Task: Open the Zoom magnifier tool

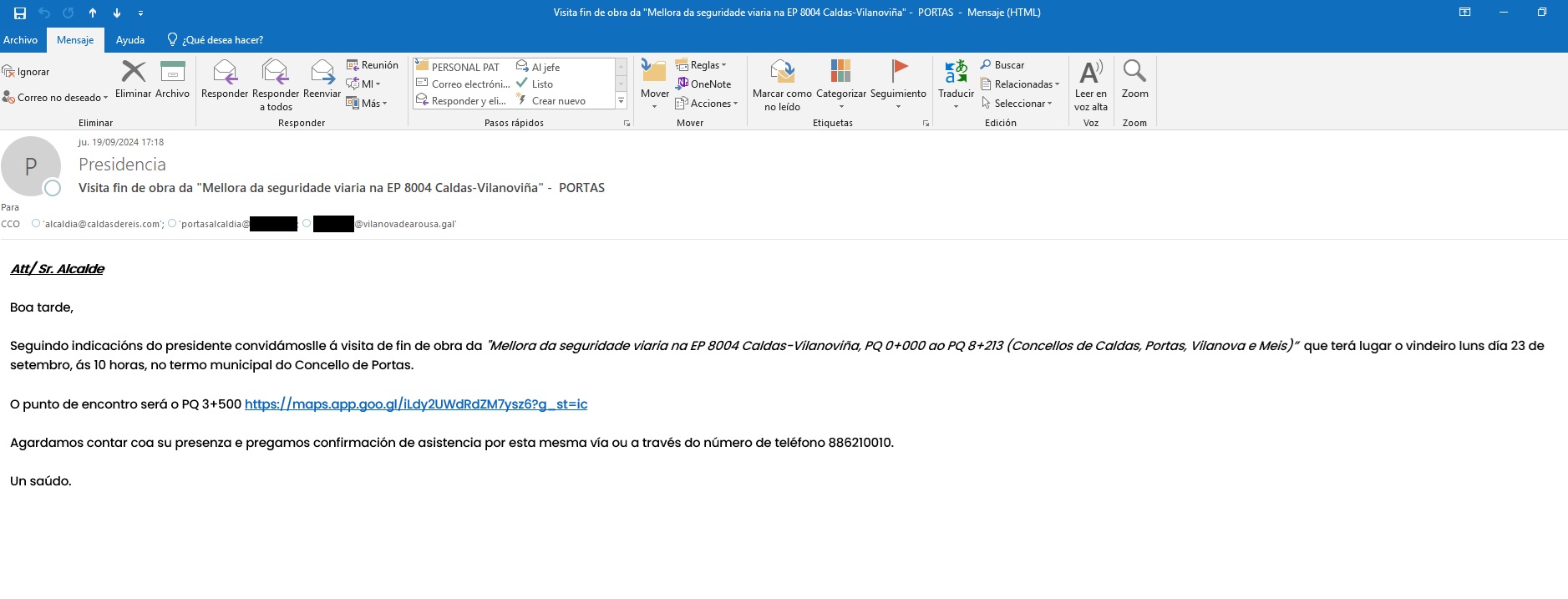Action: click(1134, 73)
